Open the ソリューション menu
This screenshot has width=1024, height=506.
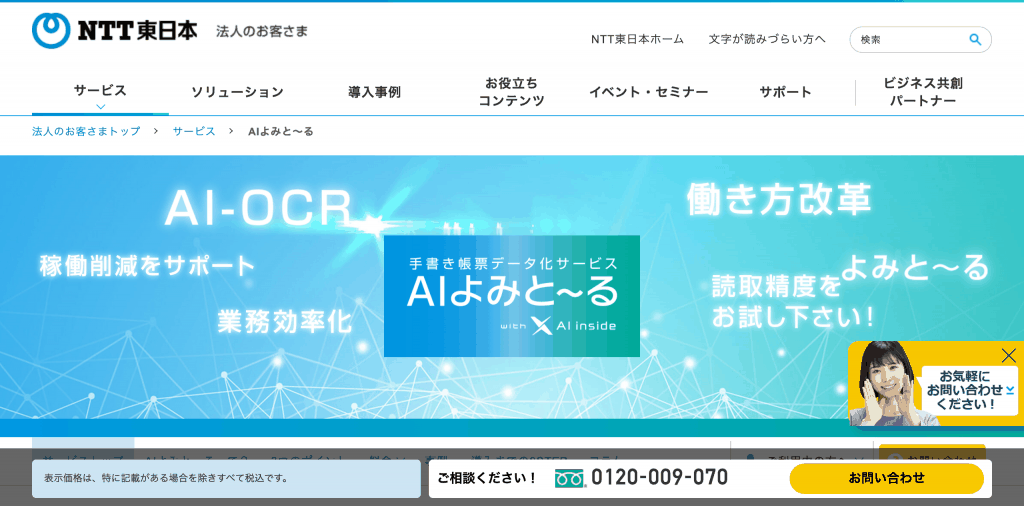[237, 92]
